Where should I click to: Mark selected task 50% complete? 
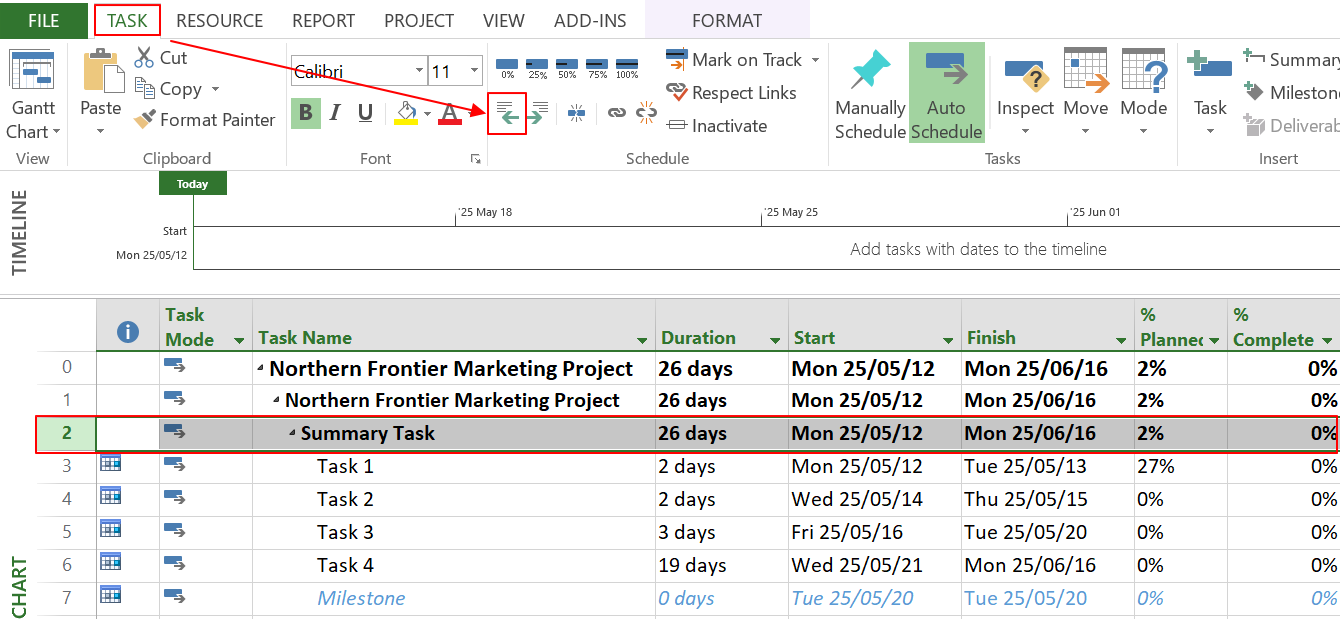pyautogui.click(x=567, y=67)
